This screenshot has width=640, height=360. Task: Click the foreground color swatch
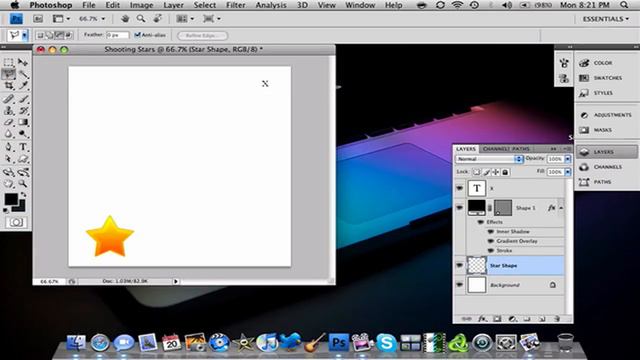11,199
